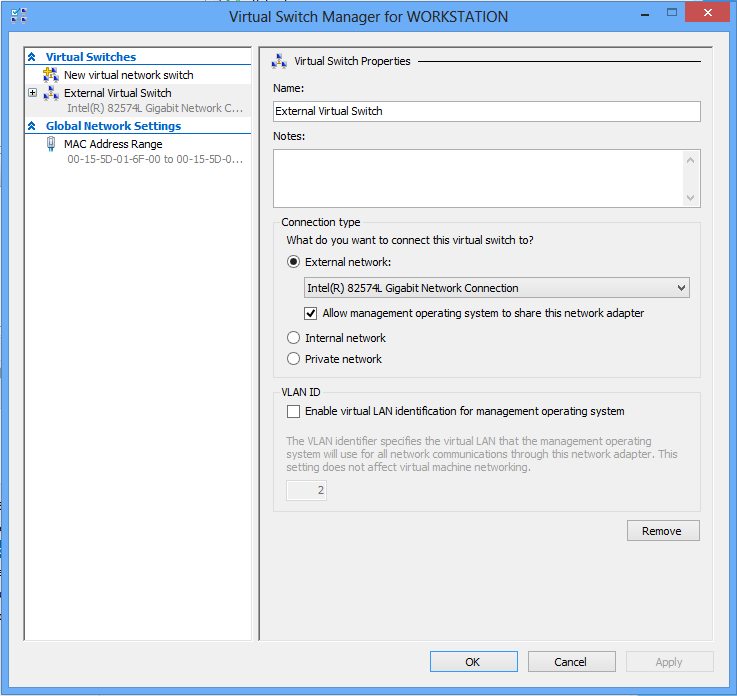The image size is (737, 696).
Task: Collapse the Virtual Switches section chevron
Action: pos(32,57)
